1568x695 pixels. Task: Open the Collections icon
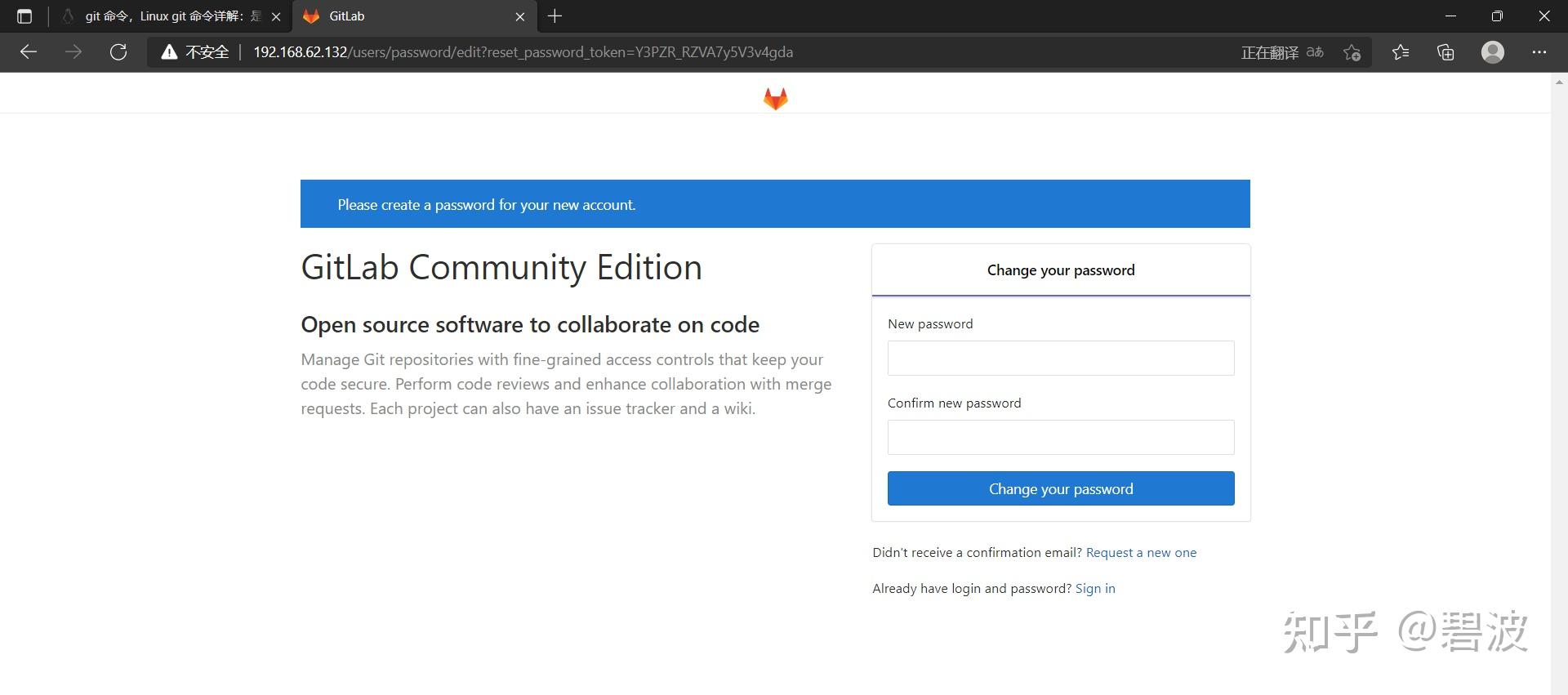1445,52
